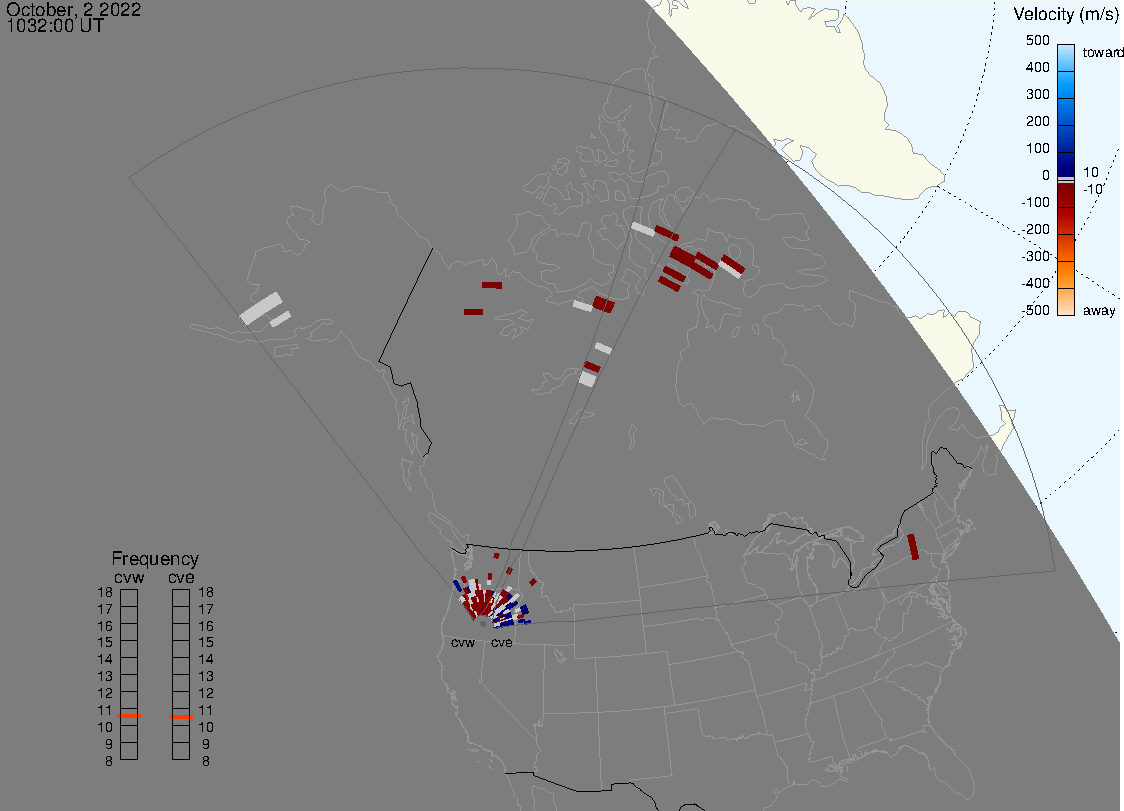Viewport: 1124px width, 811px height.
Task: Click the '500' velocity label
Action: pos(1037,40)
